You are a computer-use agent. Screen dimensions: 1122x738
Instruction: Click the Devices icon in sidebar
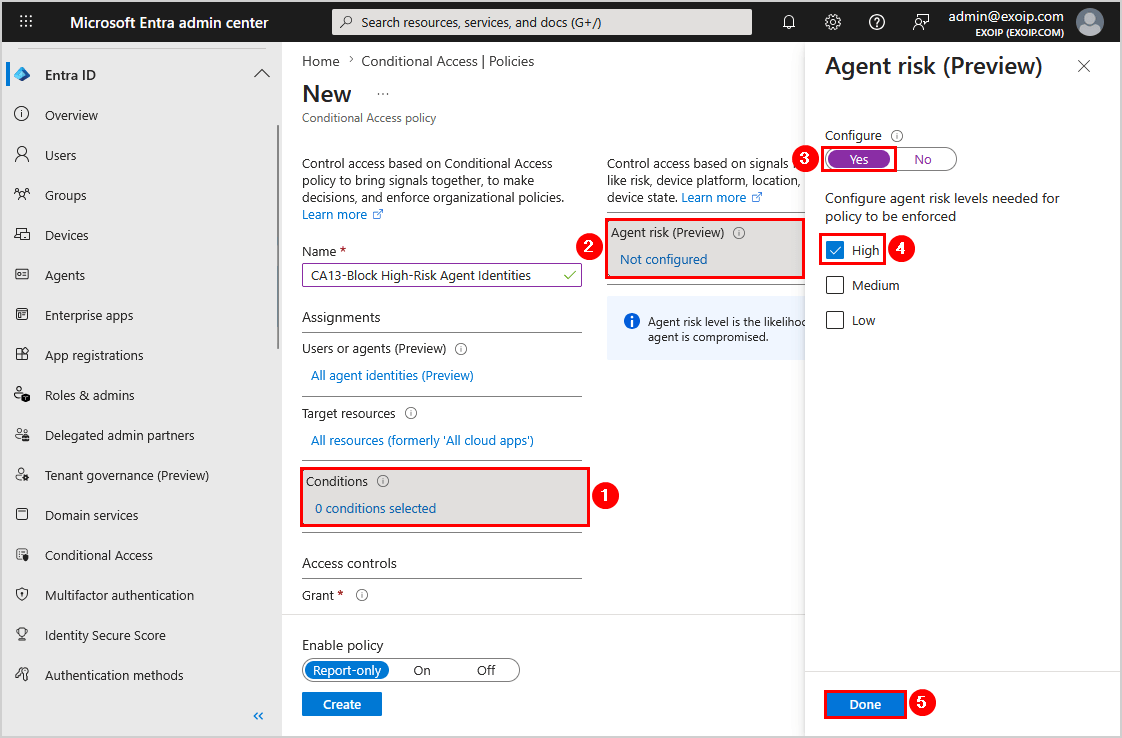22,235
